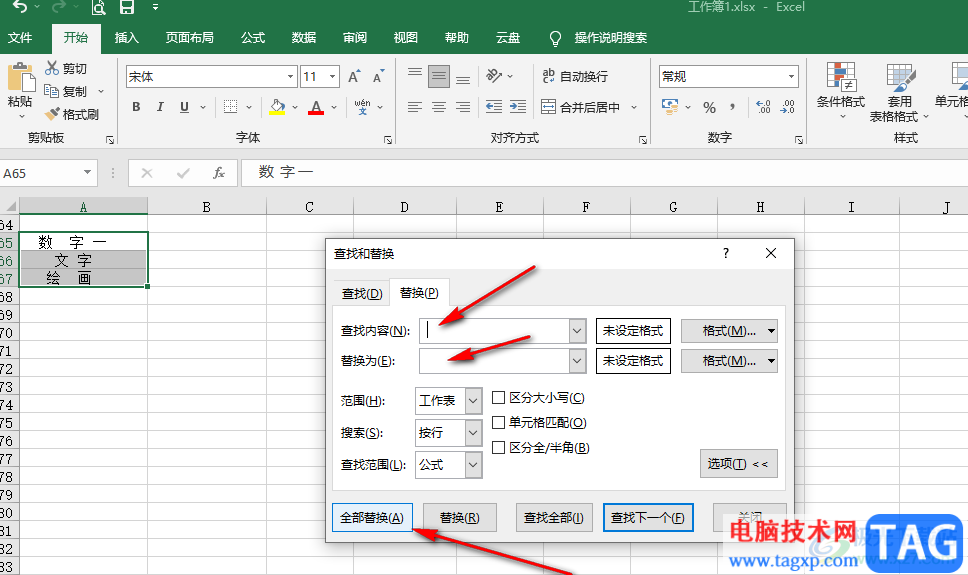Expand the Replace with history dropdown
Screen dimensions: 968x575
tap(577, 361)
